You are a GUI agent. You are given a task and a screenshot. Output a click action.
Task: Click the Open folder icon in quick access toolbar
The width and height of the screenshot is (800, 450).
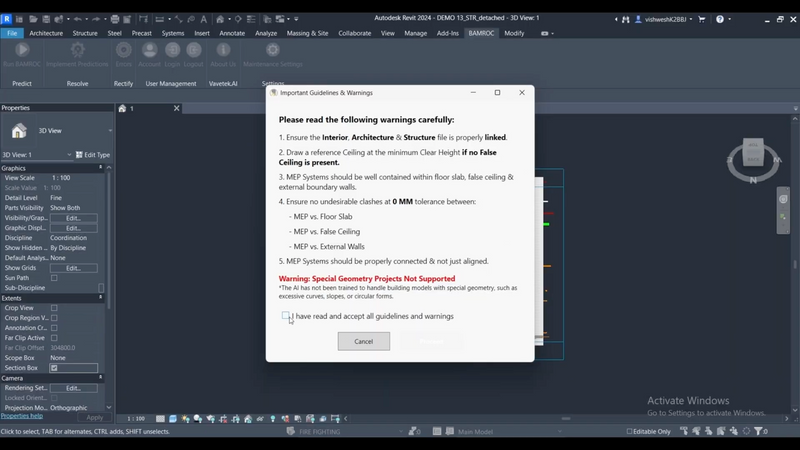point(33,19)
